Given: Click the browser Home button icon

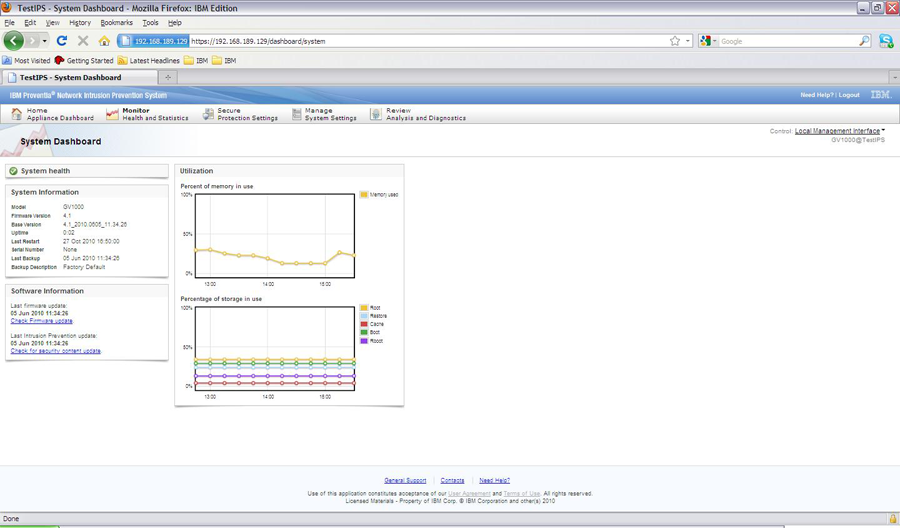Looking at the screenshot, I should click(x=104, y=41).
